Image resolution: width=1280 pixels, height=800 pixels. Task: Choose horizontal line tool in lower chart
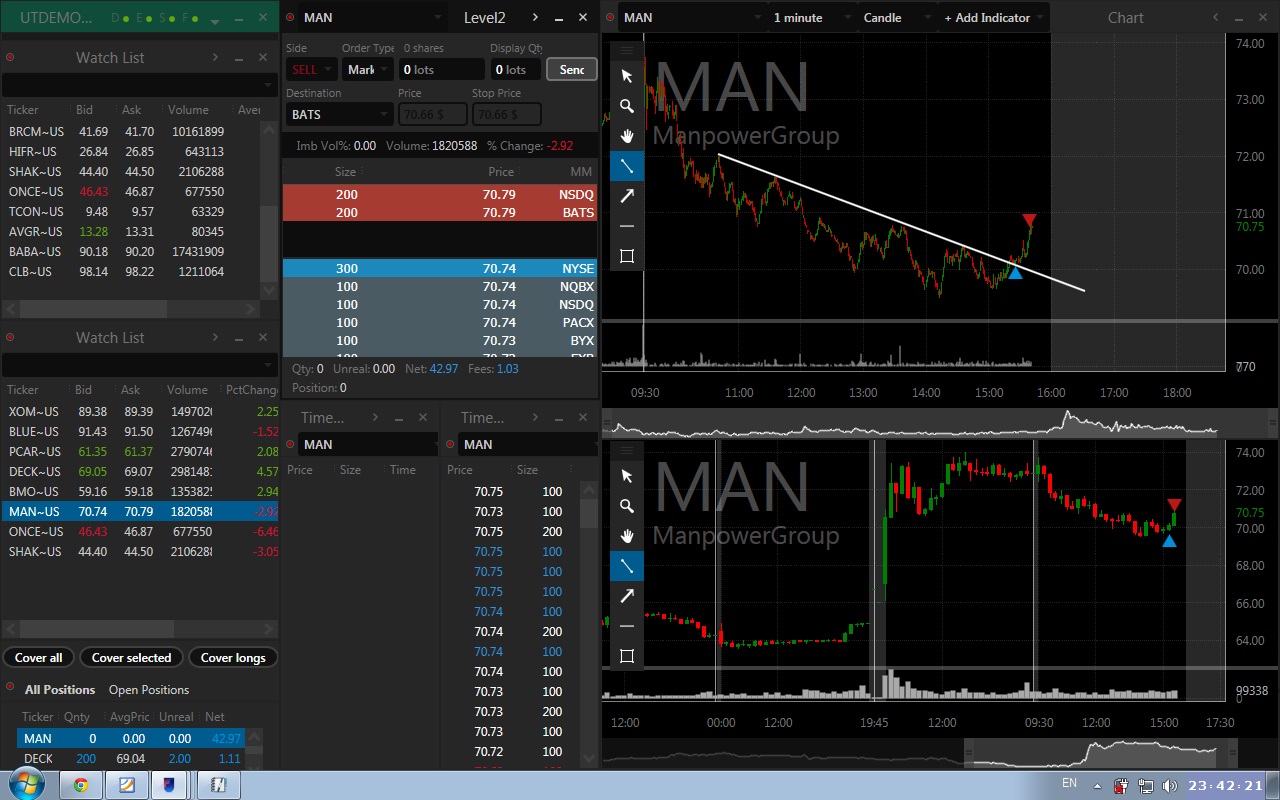coord(627,626)
